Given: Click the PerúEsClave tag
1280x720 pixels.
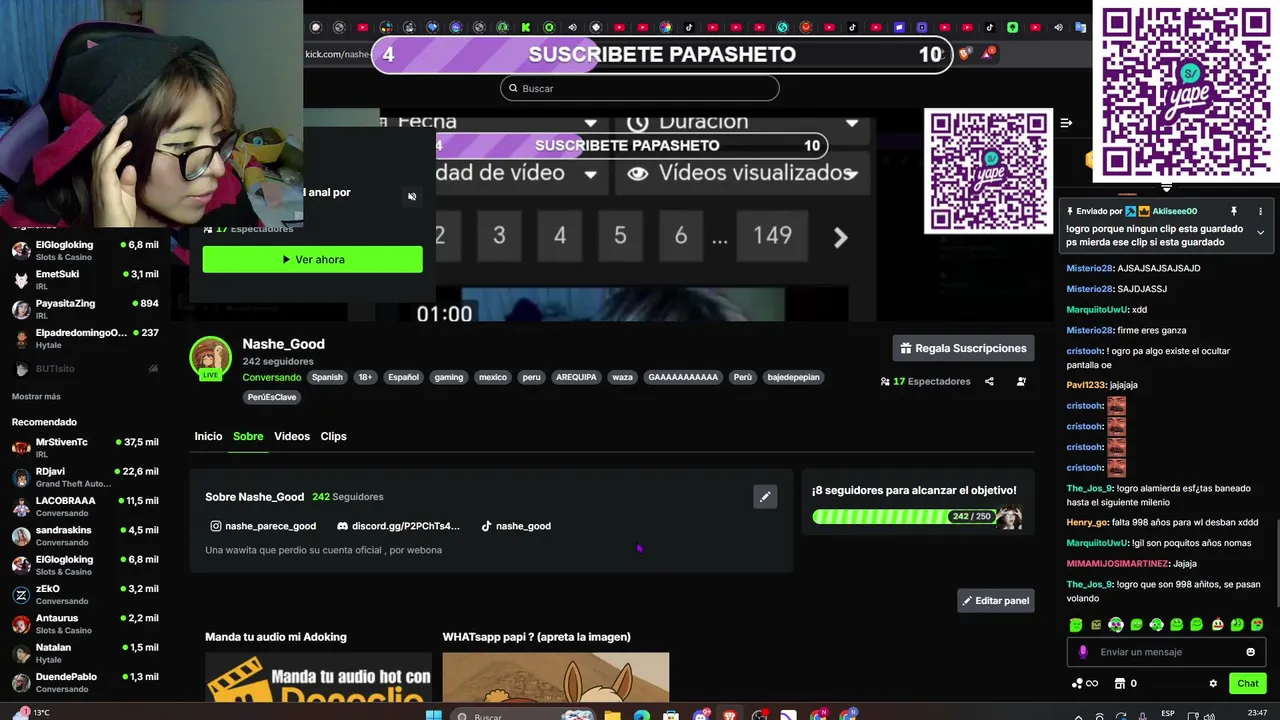Looking at the screenshot, I should pos(272,397).
